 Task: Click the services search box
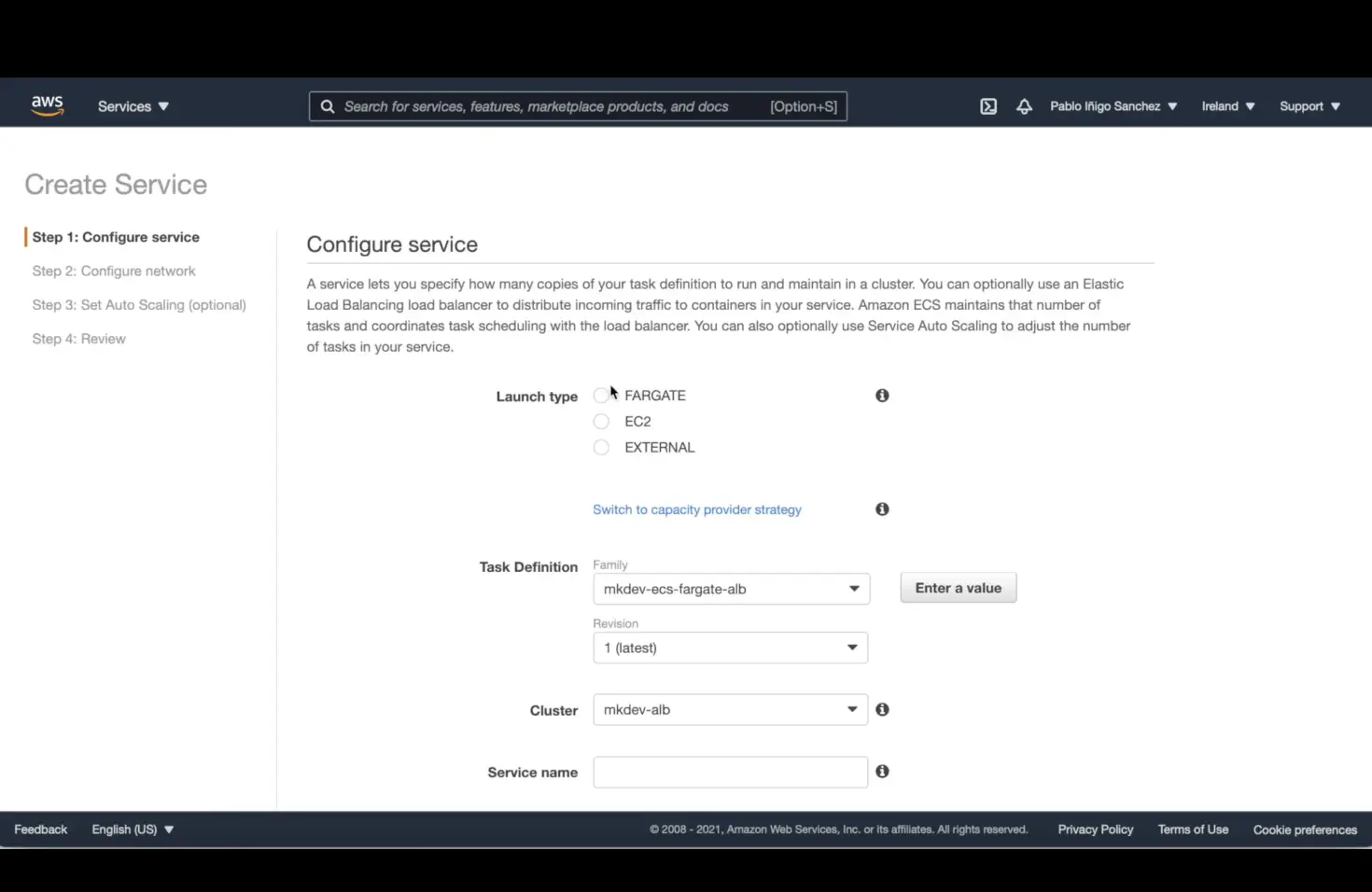578,106
